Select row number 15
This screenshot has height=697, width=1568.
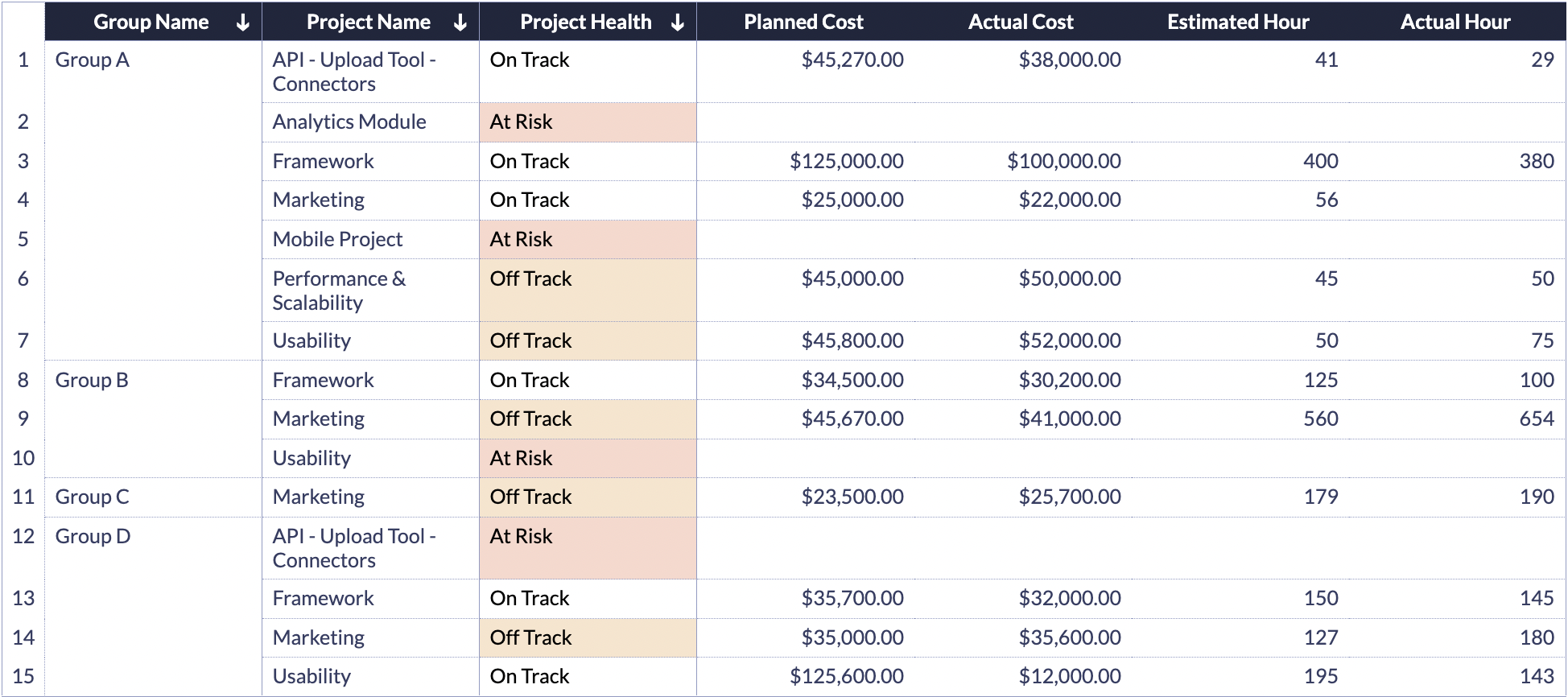tap(23, 676)
